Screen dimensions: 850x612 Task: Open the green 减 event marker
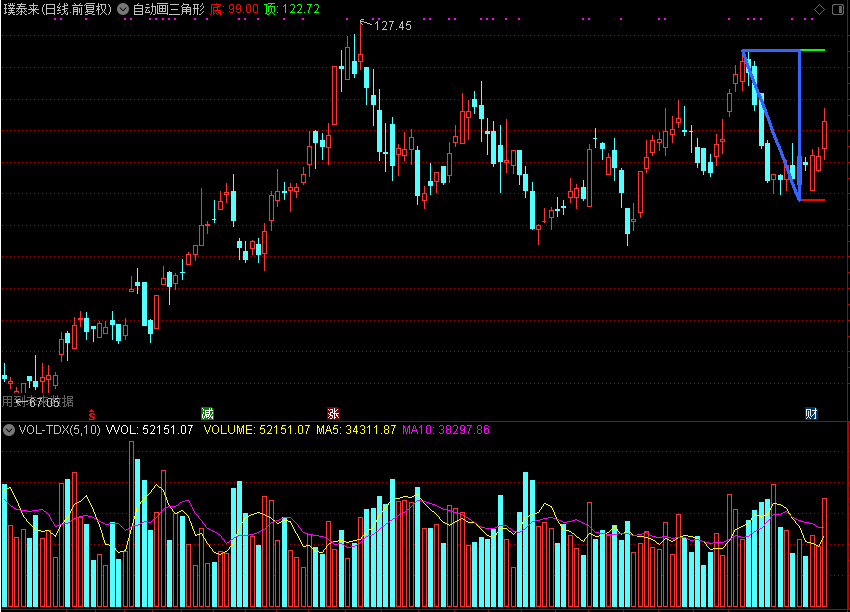click(207, 414)
